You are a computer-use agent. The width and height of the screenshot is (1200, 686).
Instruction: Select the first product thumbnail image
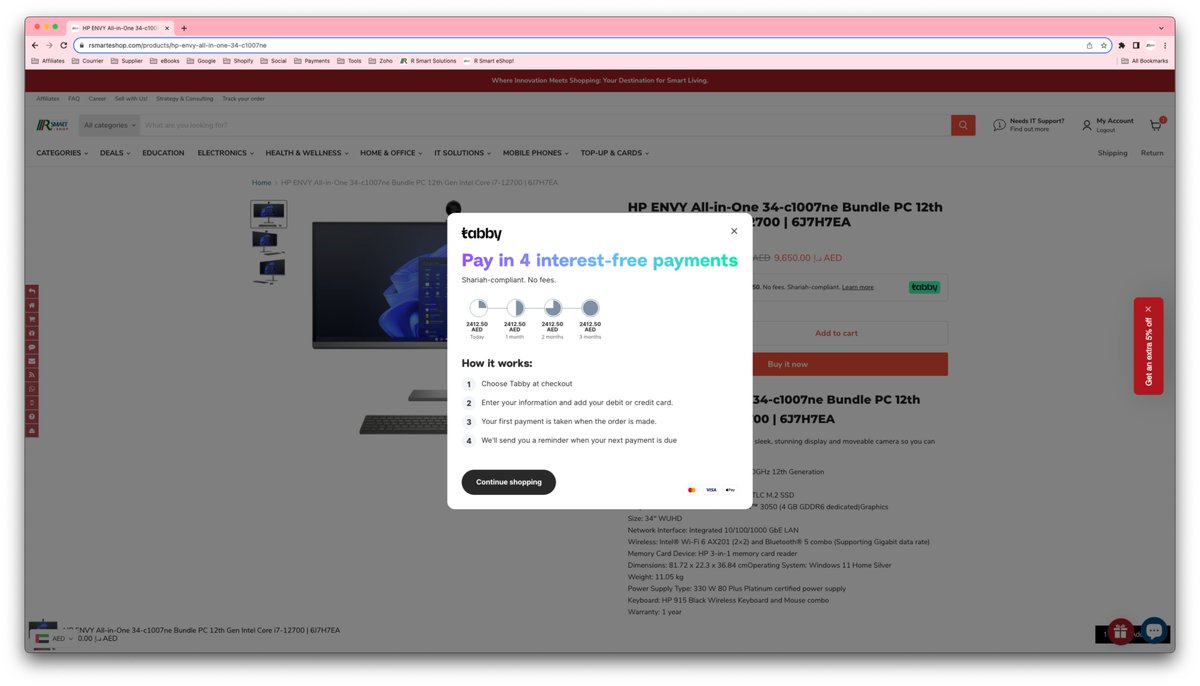[268, 214]
